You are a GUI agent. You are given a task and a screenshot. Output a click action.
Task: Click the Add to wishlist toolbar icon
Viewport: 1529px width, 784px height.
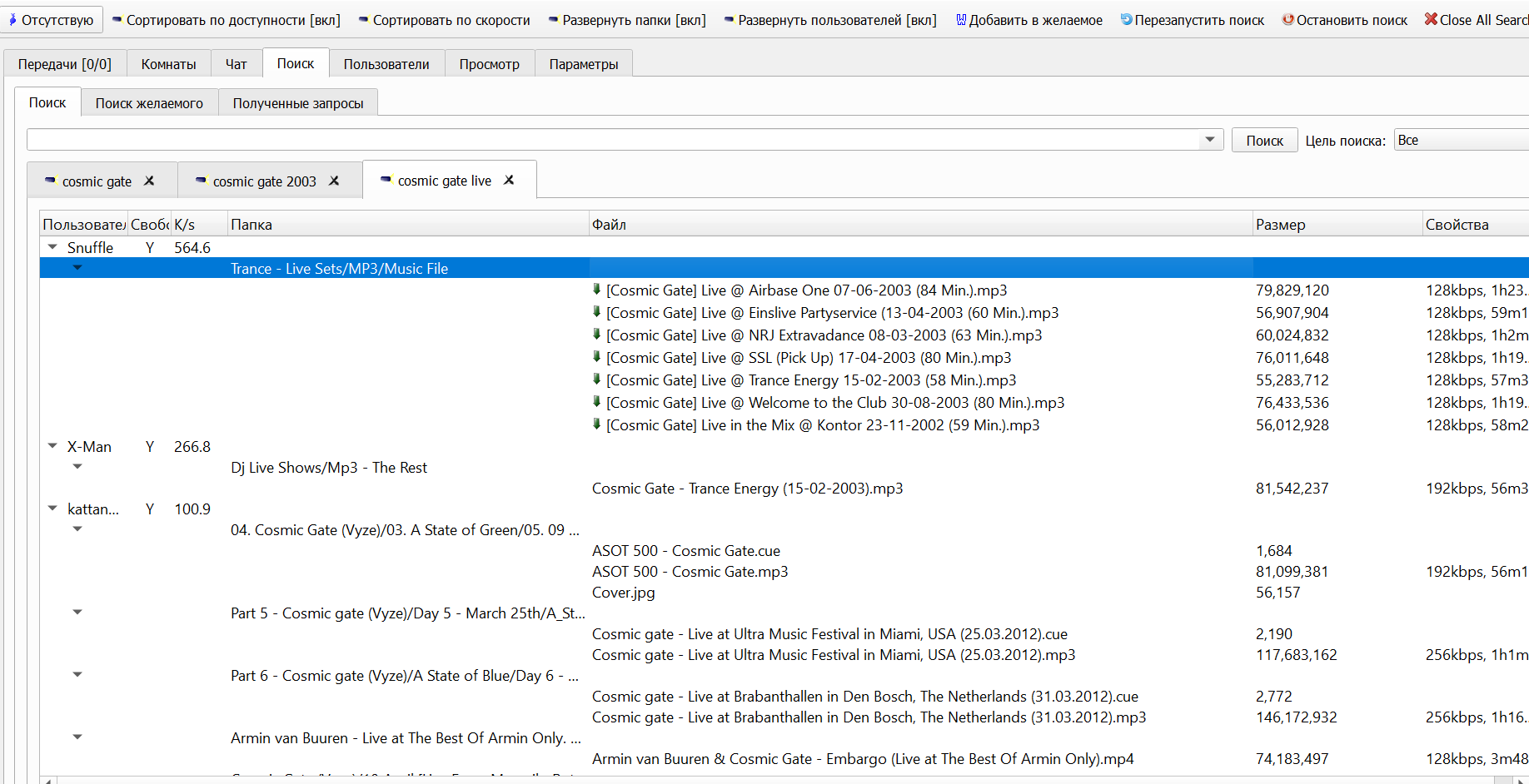[x=961, y=19]
